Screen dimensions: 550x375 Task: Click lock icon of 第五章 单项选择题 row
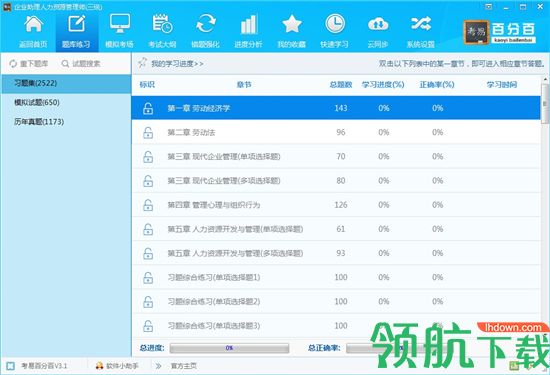pyautogui.click(x=148, y=229)
